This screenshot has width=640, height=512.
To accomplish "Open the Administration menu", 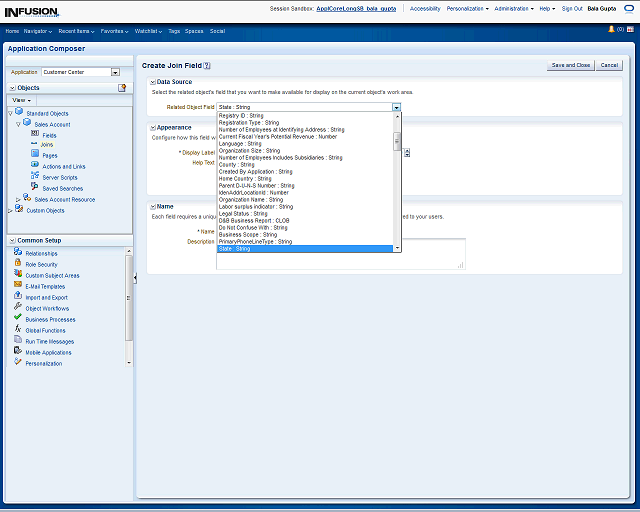I will click(x=513, y=8).
